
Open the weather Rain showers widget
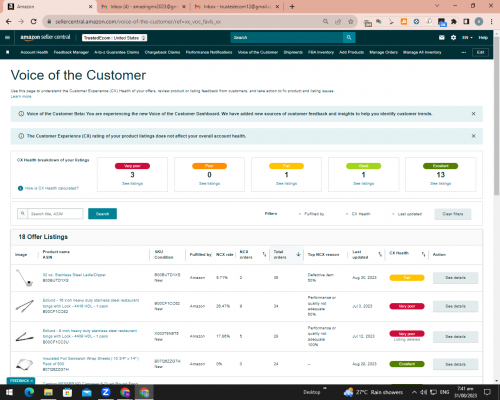373,392
